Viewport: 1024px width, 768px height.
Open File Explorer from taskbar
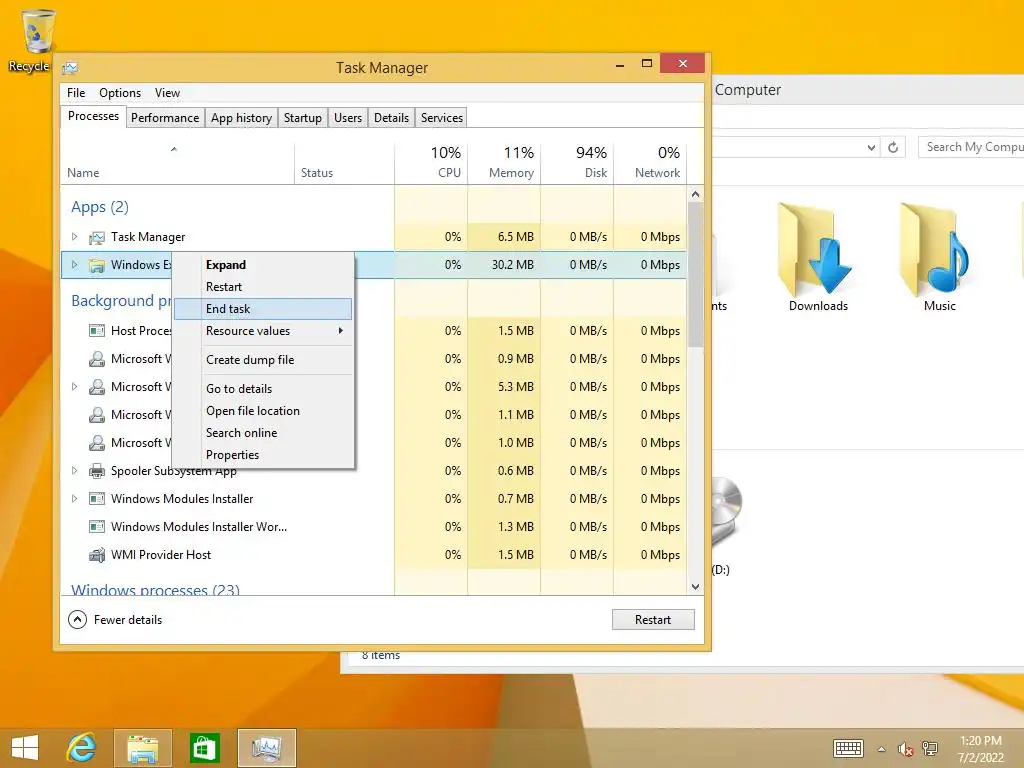pos(142,748)
